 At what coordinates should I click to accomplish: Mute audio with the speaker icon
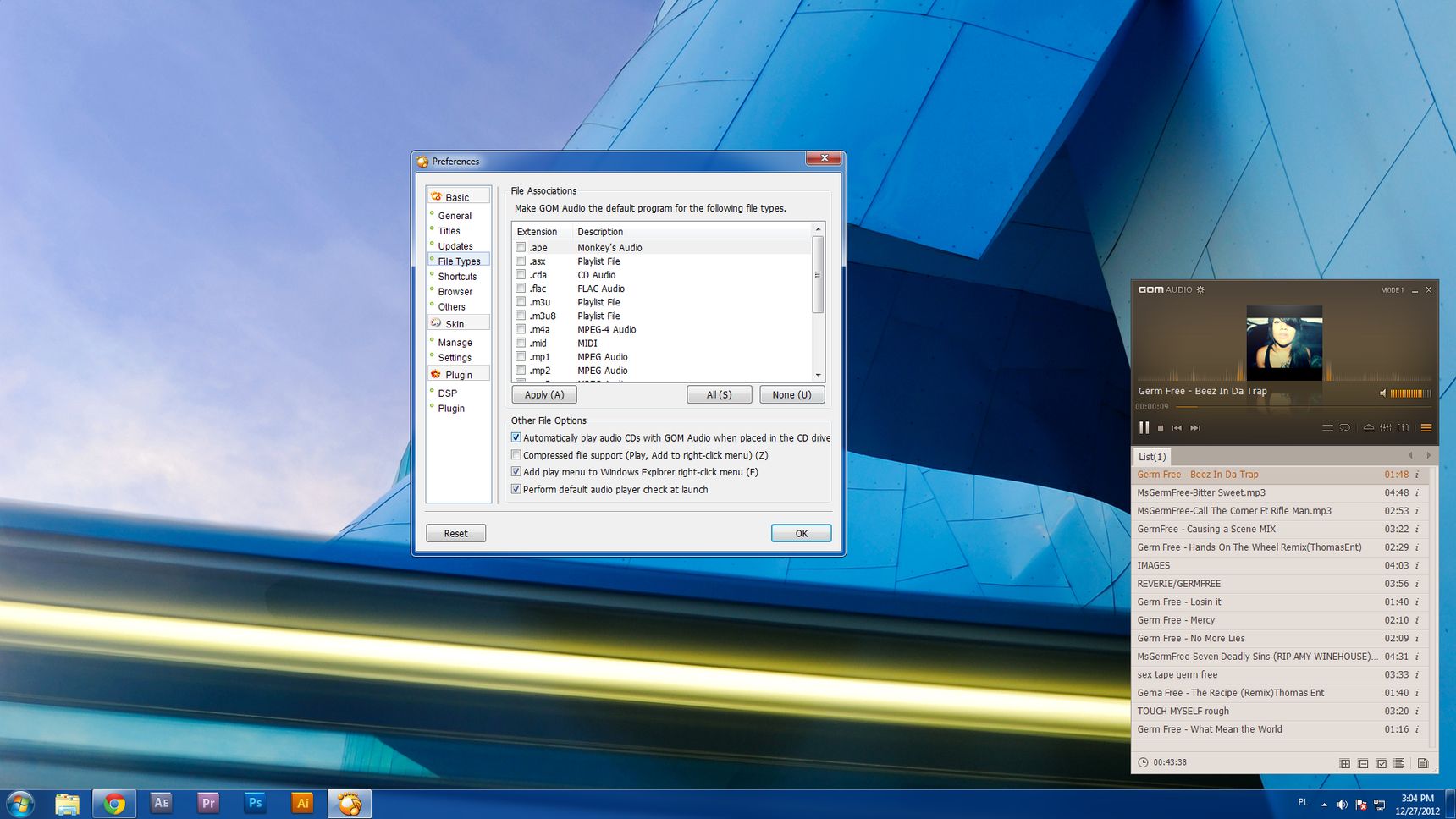coord(1383,393)
